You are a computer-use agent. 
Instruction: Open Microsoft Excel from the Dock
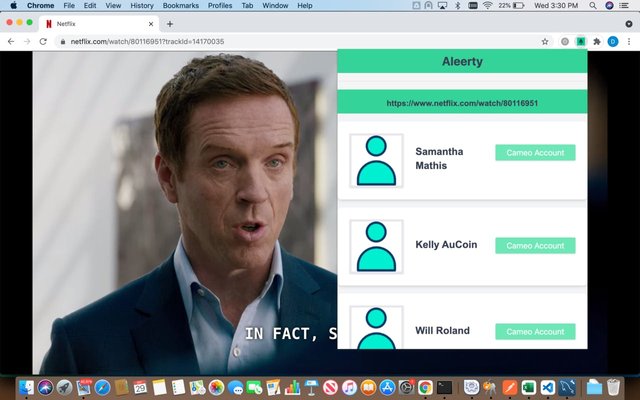tap(529, 387)
